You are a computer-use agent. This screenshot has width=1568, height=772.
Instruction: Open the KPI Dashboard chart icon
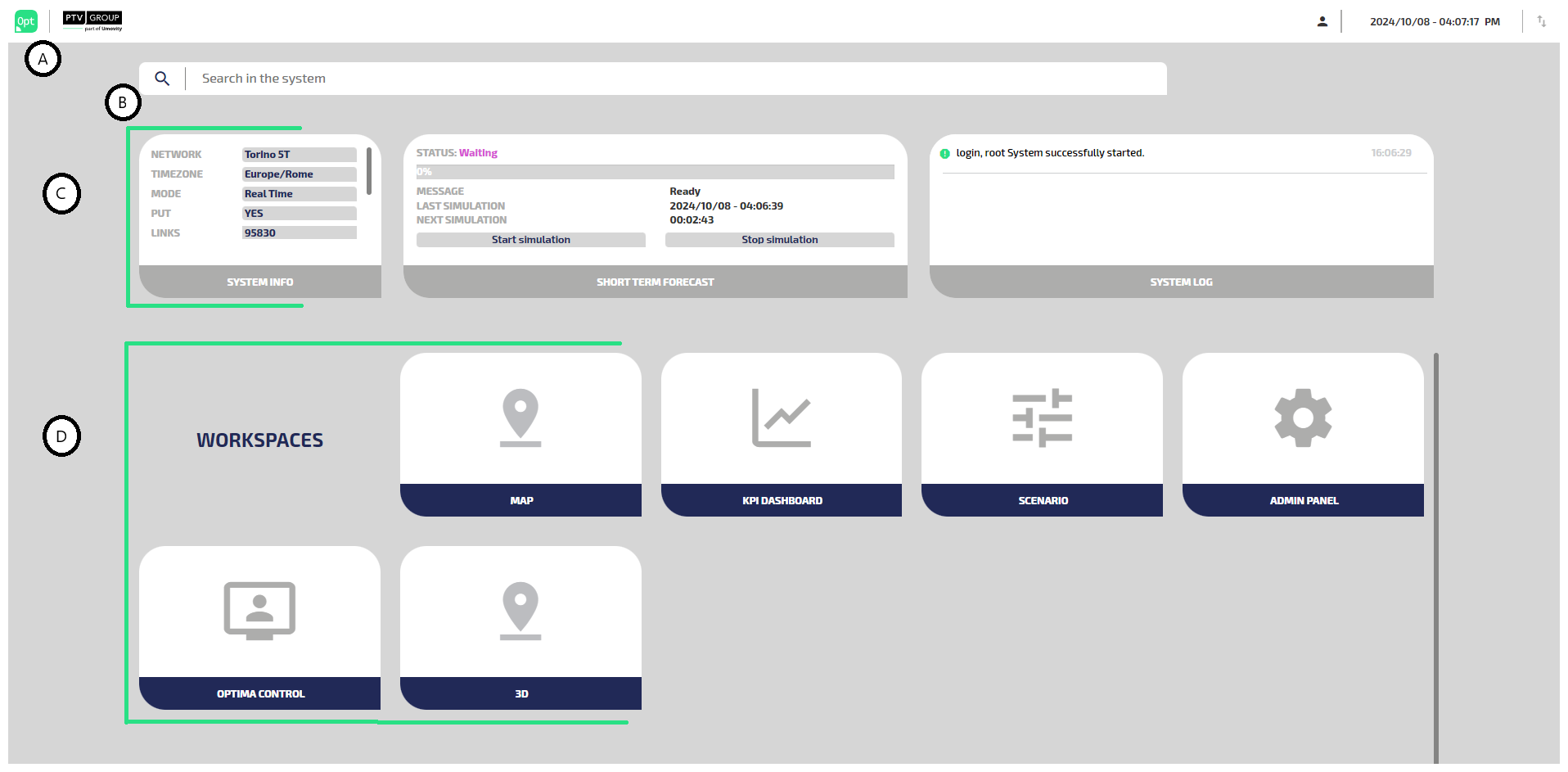781,418
